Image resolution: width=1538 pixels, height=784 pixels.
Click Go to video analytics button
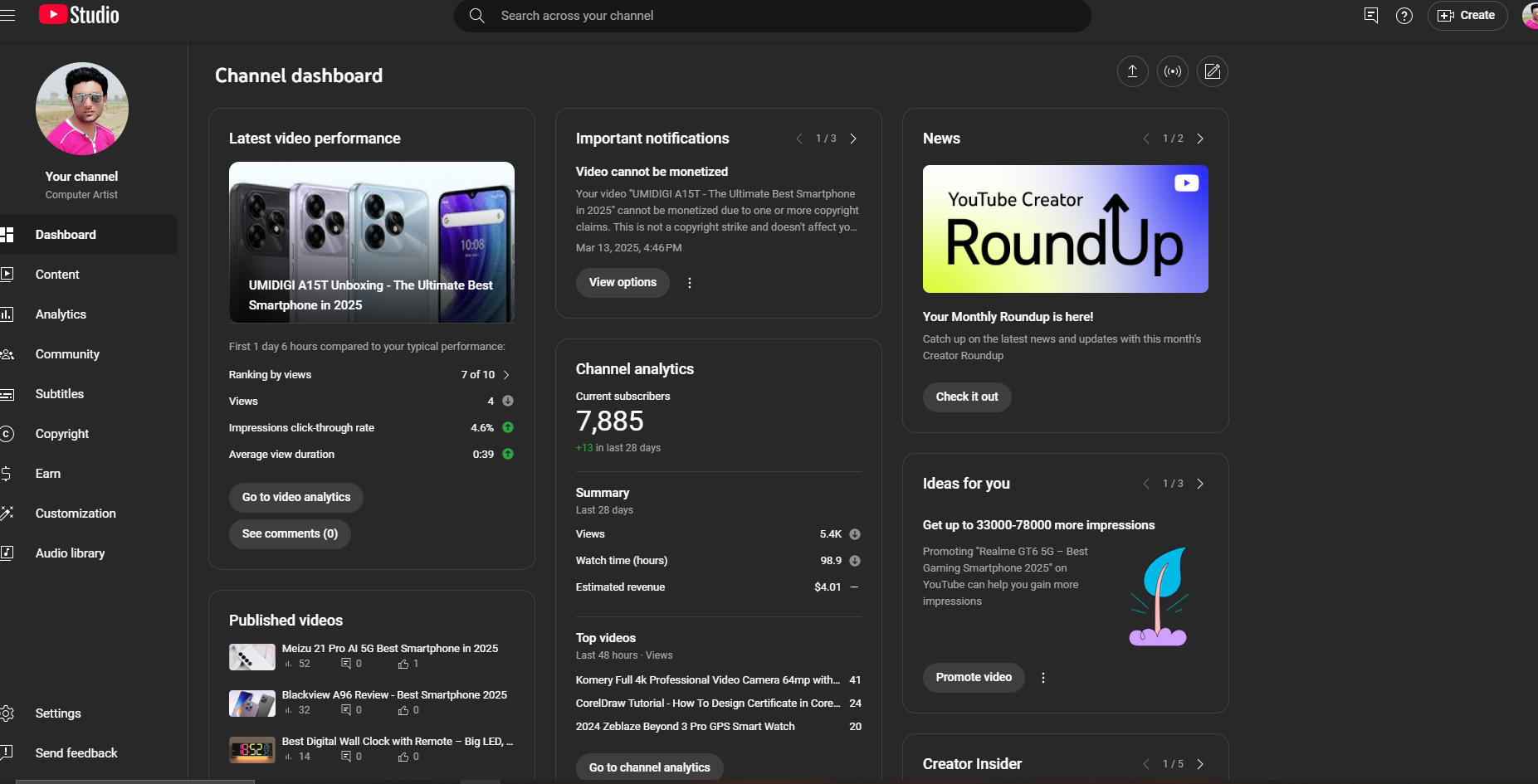[x=296, y=498]
